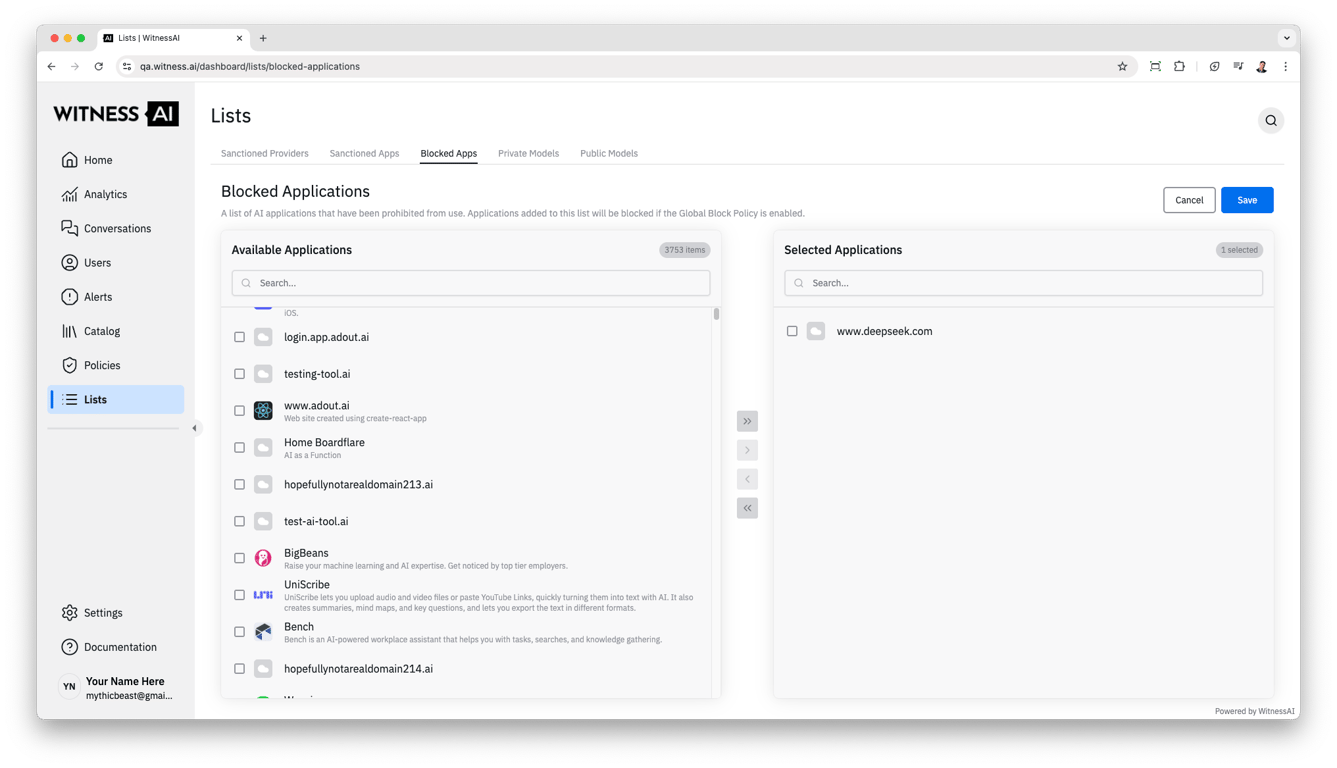Open the Home sidebar item
The width and height of the screenshot is (1337, 768).
coord(115,160)
